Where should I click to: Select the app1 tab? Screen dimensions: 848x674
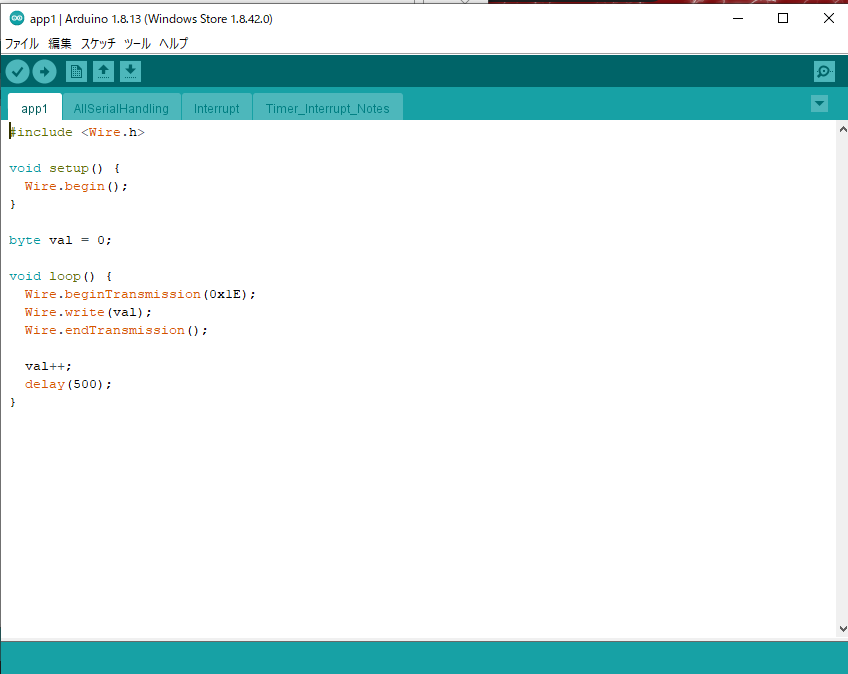pos(34,108)
